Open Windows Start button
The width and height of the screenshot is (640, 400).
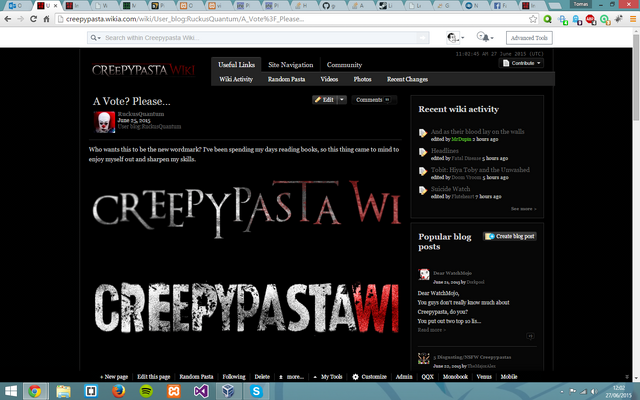click(10, 391)
